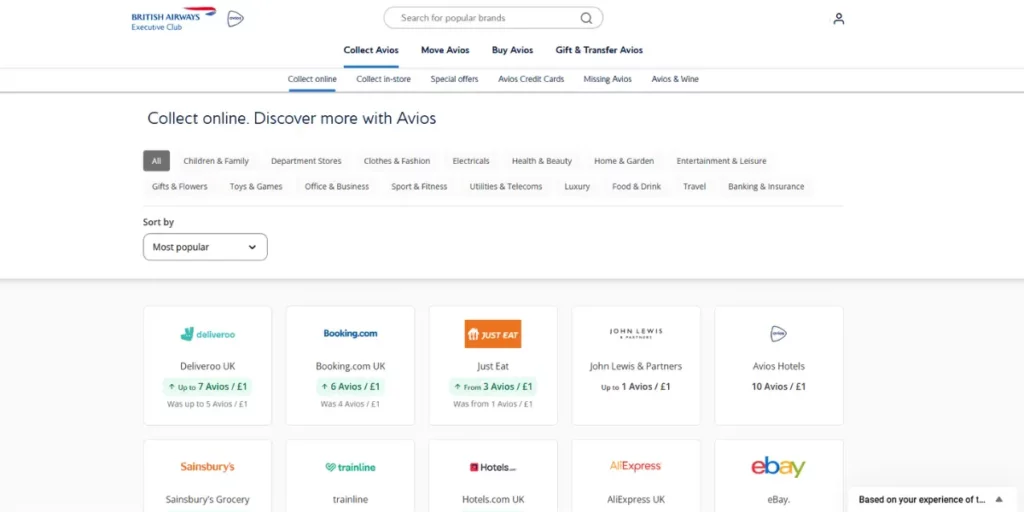Switch to the Collect in-store tab
Viewport: 1024px width, 512px height.
tap(383, 79)
